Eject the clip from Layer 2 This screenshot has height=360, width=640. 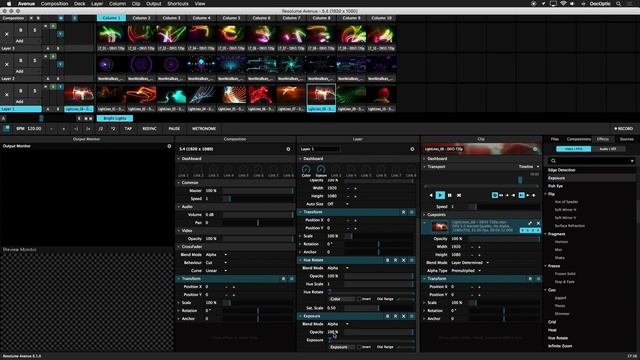[7, 64]
